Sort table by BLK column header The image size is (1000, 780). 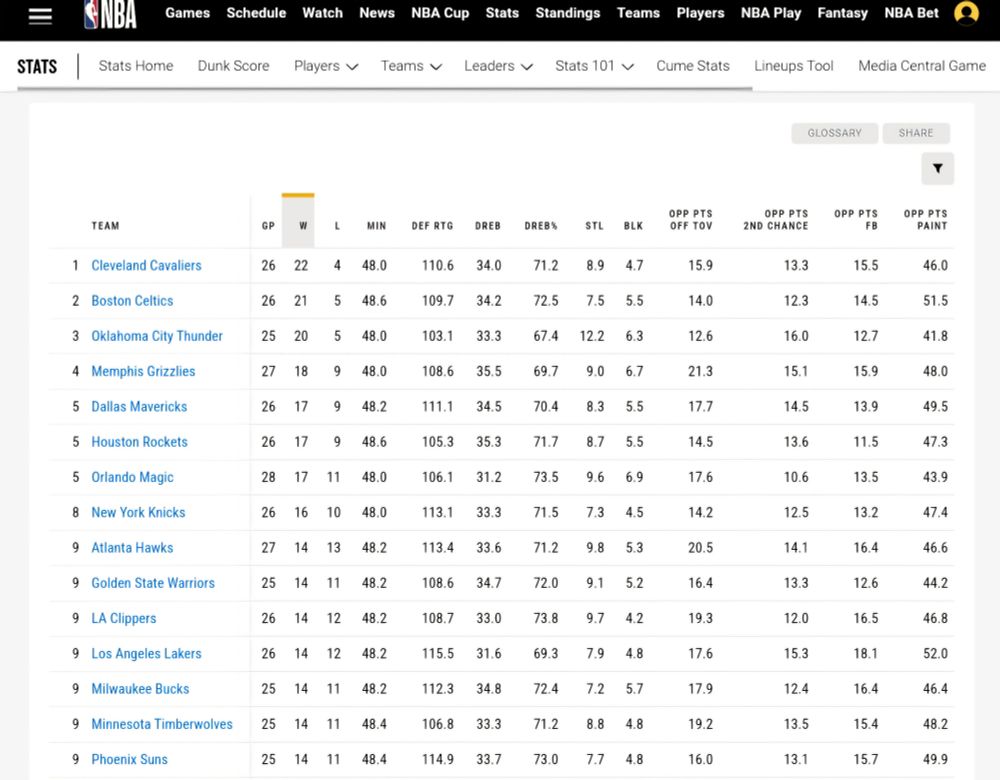point(633,226)
